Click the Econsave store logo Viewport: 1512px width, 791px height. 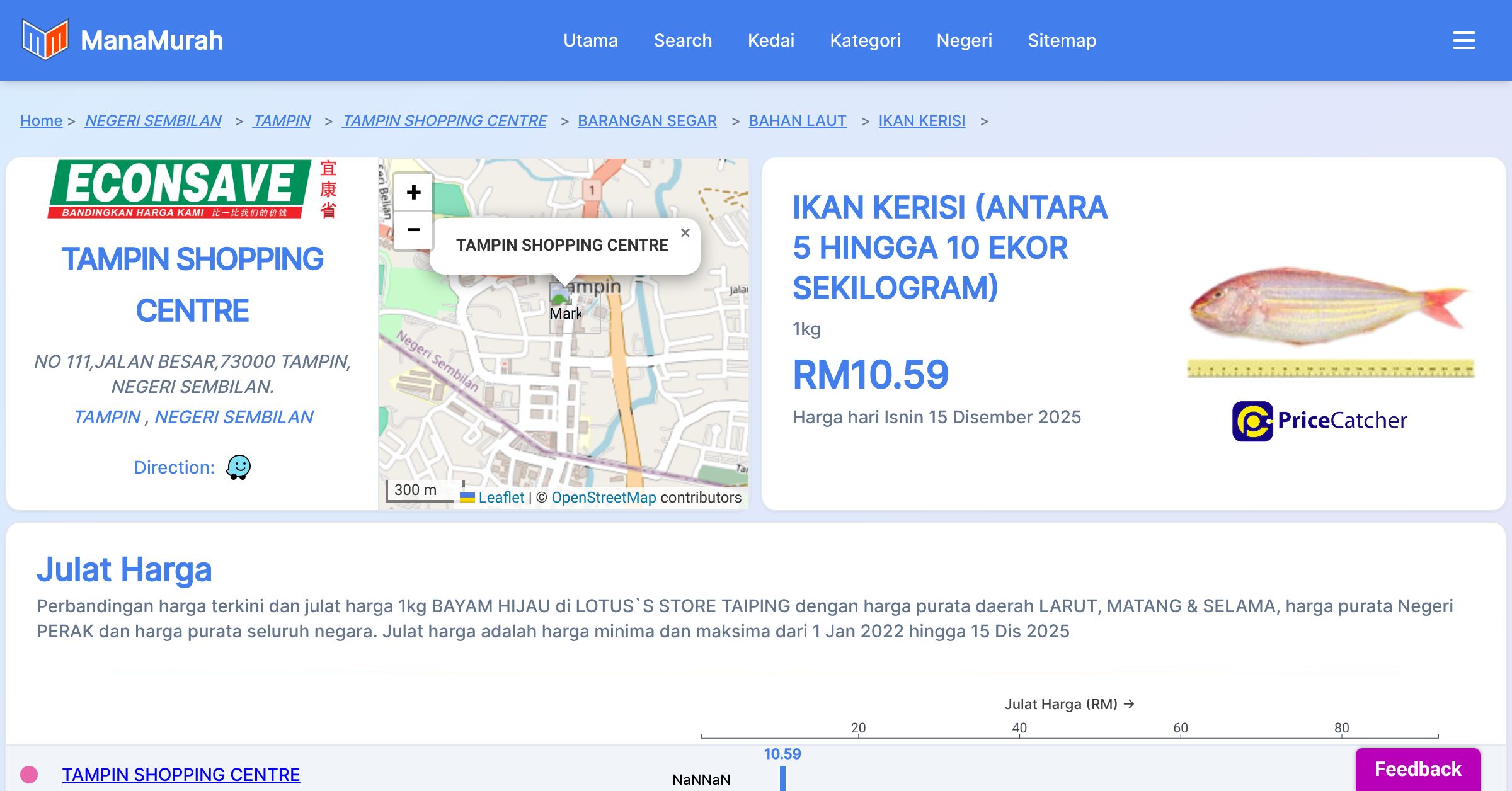pos(192,188)
